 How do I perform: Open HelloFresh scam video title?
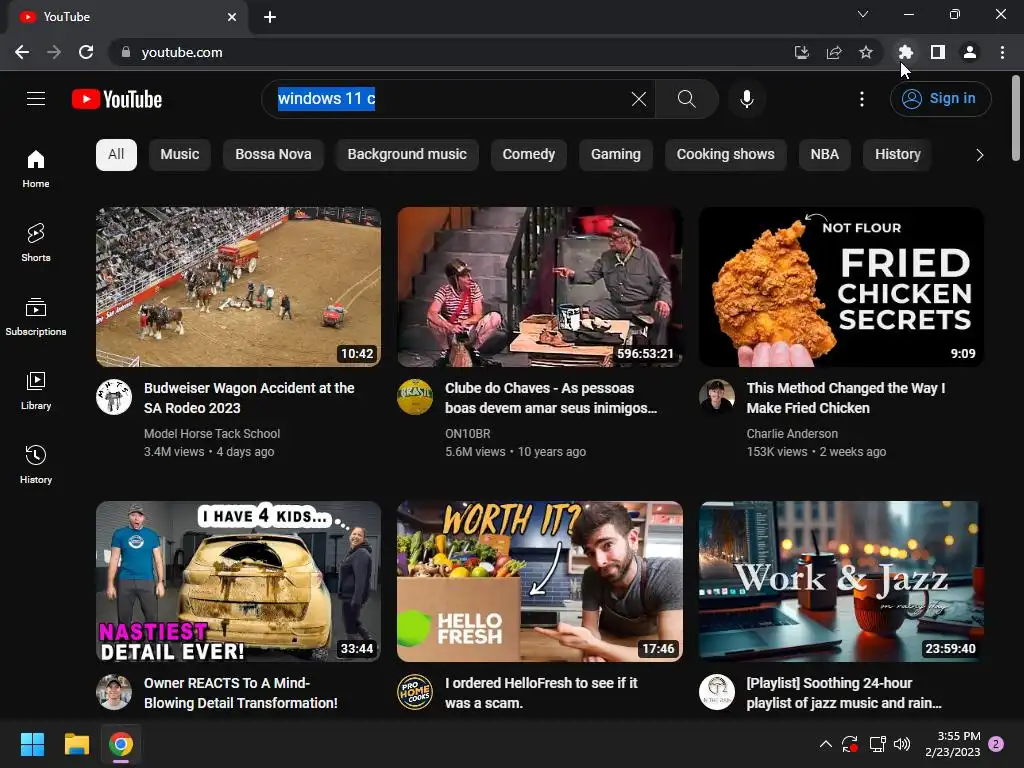coord(541,693)
